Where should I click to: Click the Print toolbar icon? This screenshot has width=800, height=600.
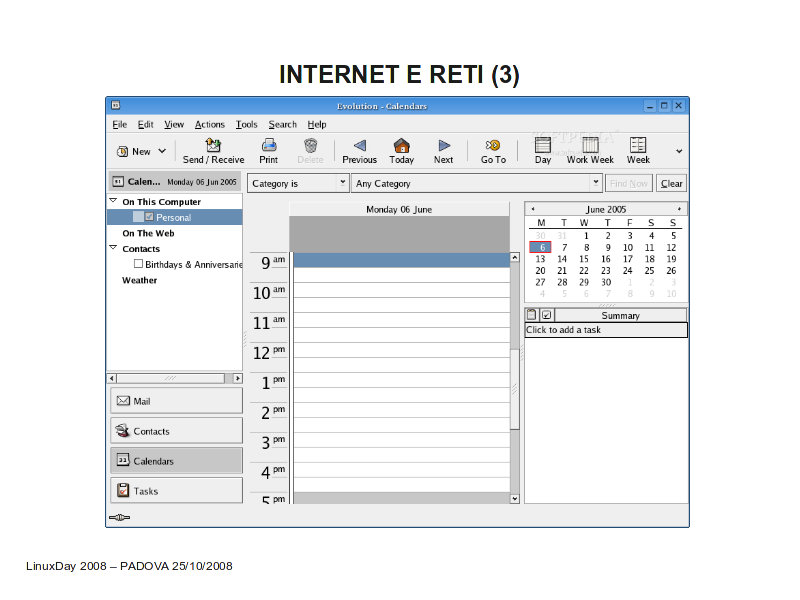268,146
